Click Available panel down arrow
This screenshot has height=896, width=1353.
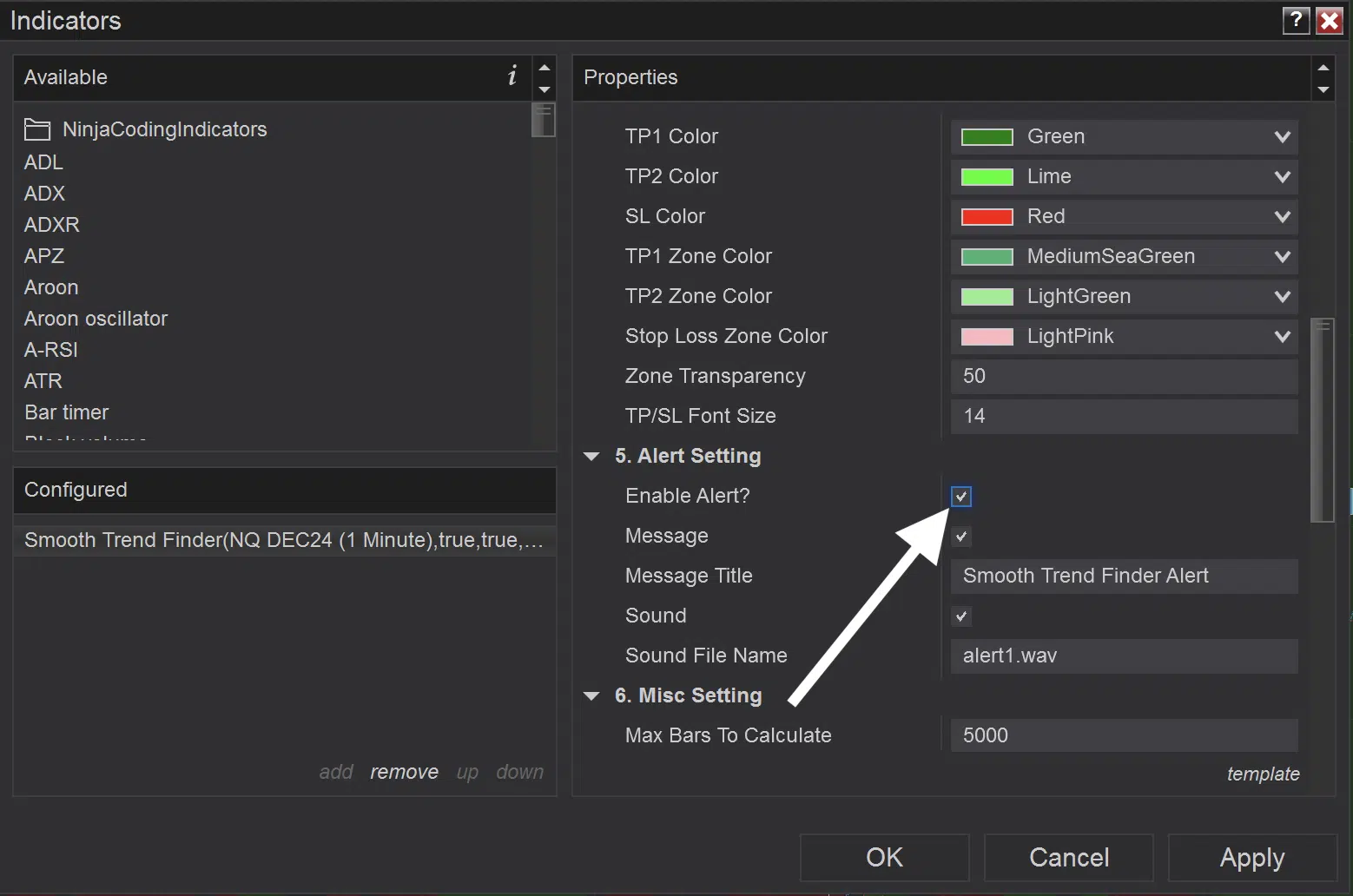pyautogui.click(x=544, y=89)
